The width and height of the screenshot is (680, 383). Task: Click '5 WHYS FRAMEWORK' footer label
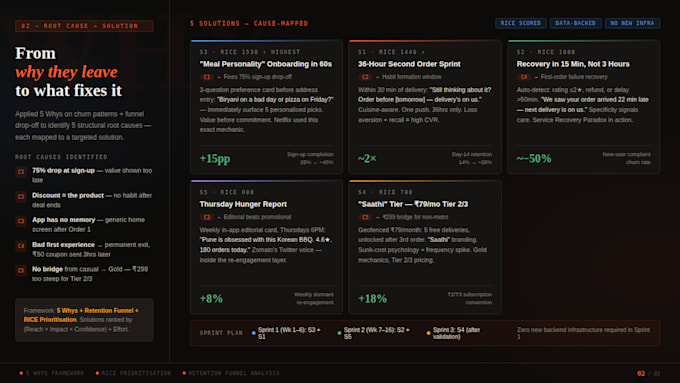pos(55,373)
